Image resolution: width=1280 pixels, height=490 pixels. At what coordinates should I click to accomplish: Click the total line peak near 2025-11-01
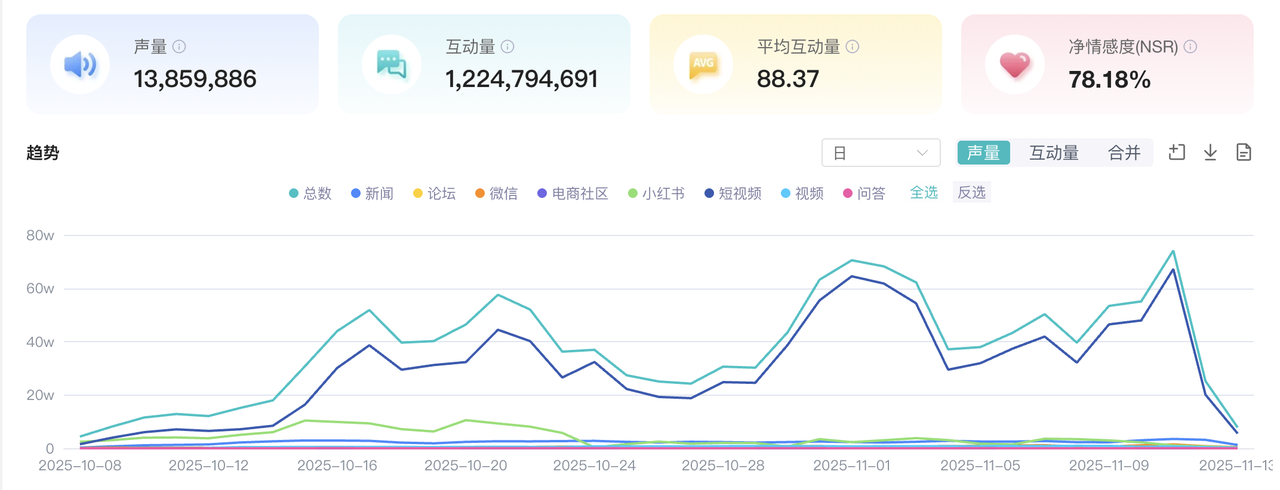click(852, 260)
